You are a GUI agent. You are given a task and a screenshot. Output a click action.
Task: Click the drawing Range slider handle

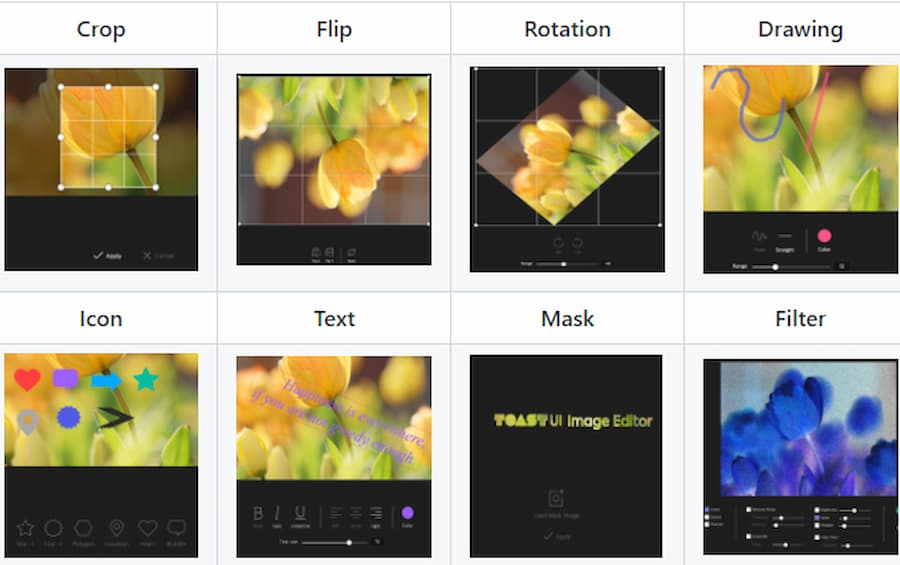[x=775, y=267]
